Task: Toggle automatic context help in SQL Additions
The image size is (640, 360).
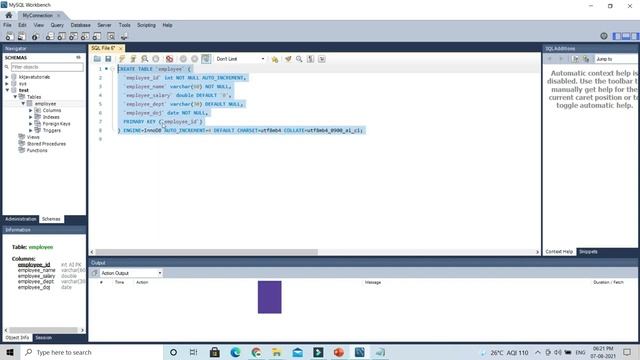Action: coord(586,59)
